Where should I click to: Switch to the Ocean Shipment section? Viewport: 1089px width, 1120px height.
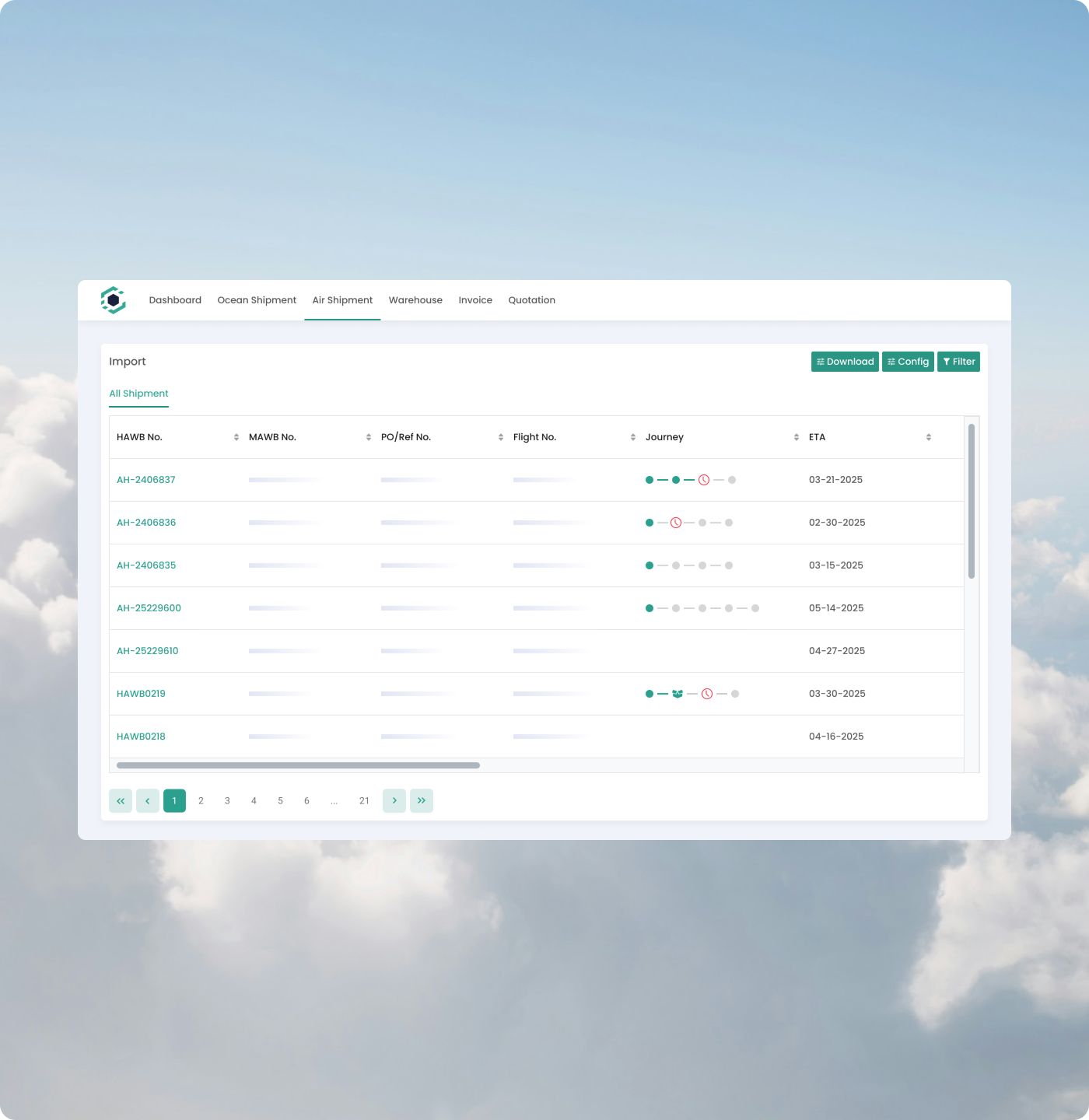coord(257,300)
